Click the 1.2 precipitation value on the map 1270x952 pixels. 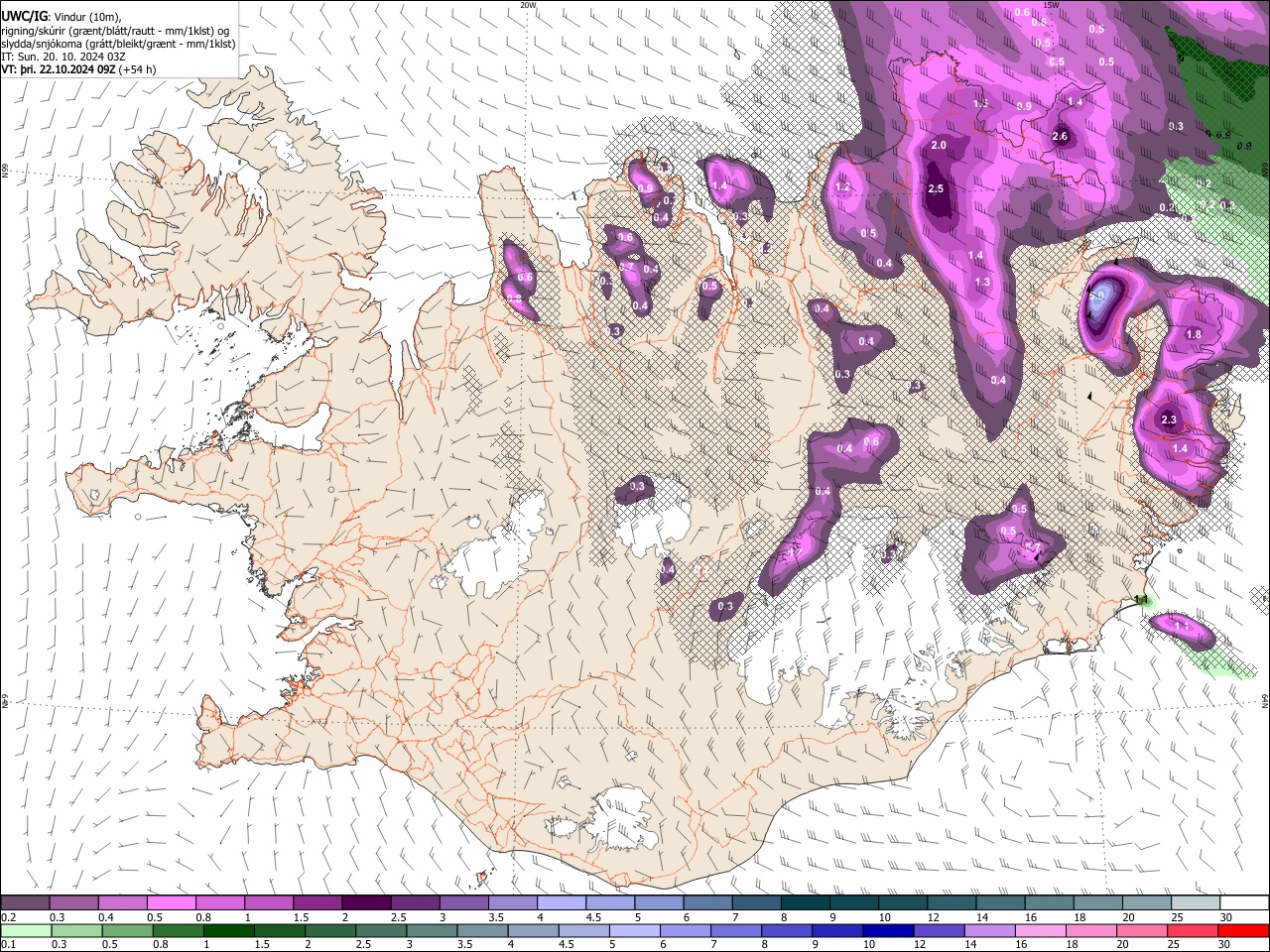[x=844, y=187]
